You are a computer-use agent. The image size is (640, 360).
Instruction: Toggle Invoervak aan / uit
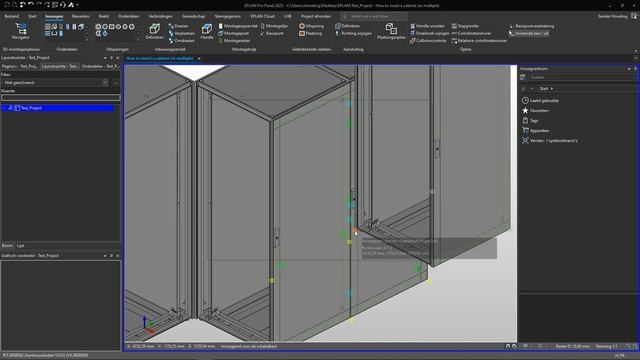click(x=529, y=33)
